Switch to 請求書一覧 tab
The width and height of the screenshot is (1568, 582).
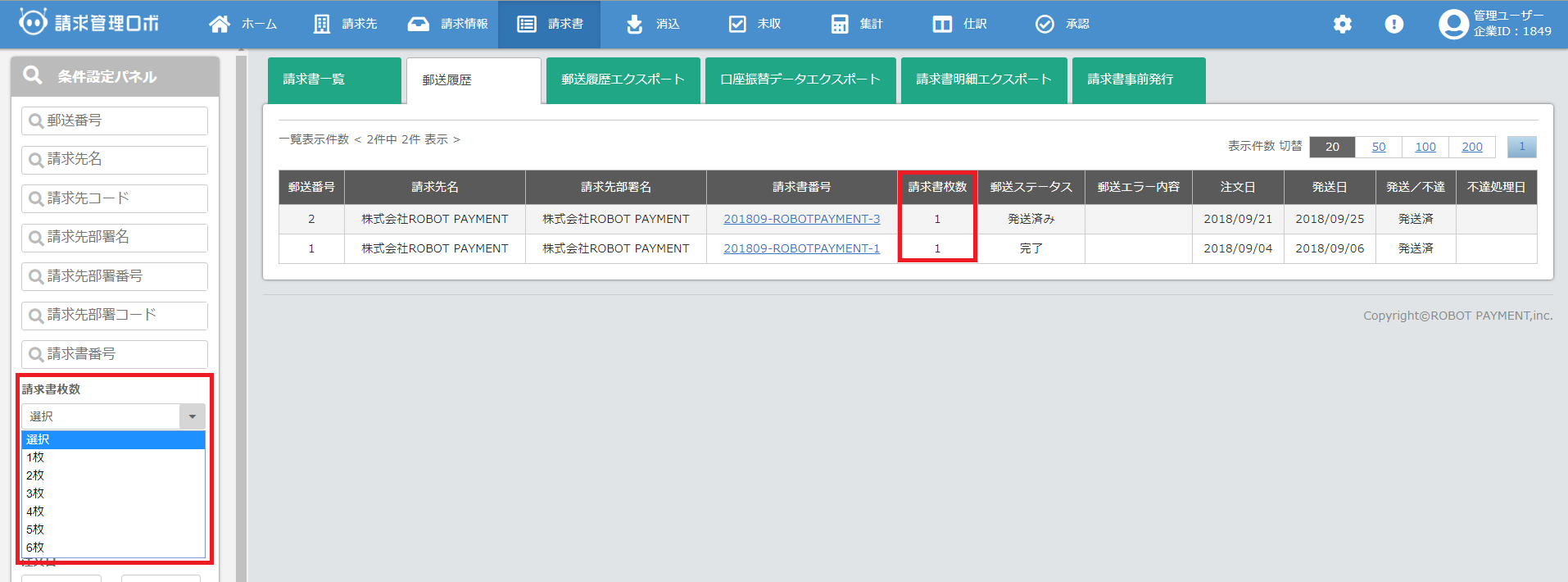click(x=333, y=80)
